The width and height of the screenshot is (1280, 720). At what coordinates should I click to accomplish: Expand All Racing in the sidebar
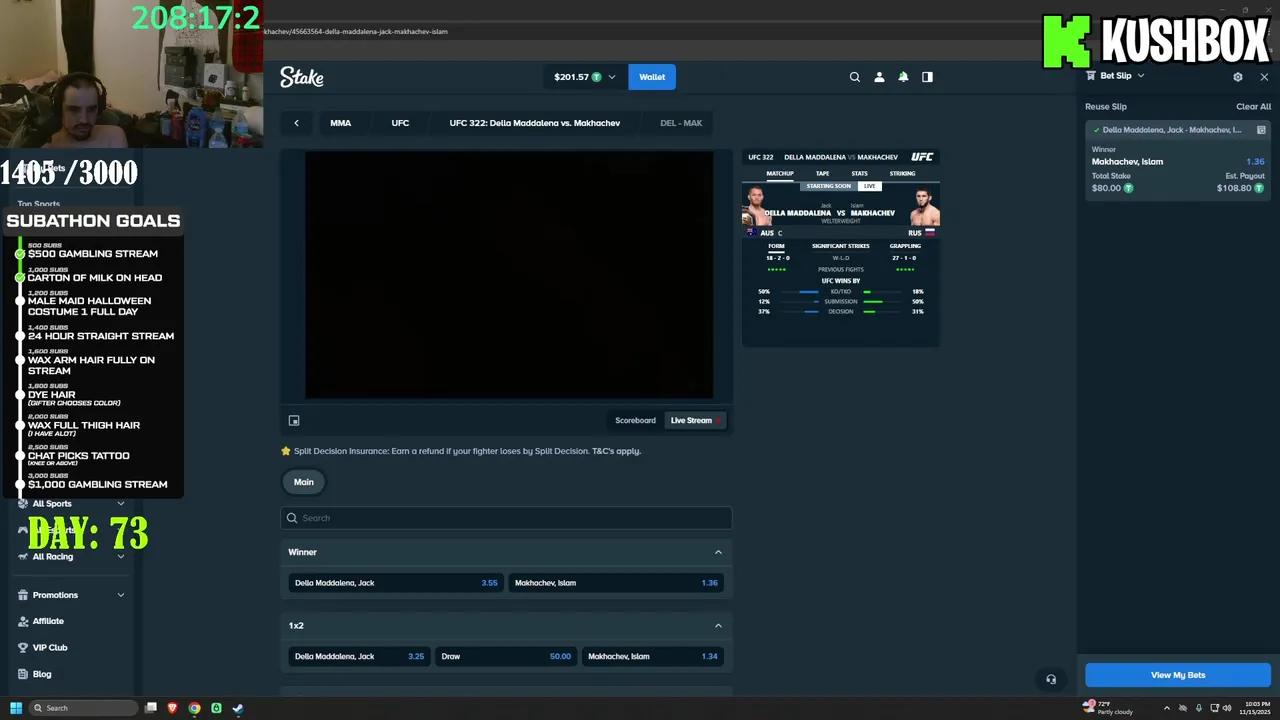121,557
